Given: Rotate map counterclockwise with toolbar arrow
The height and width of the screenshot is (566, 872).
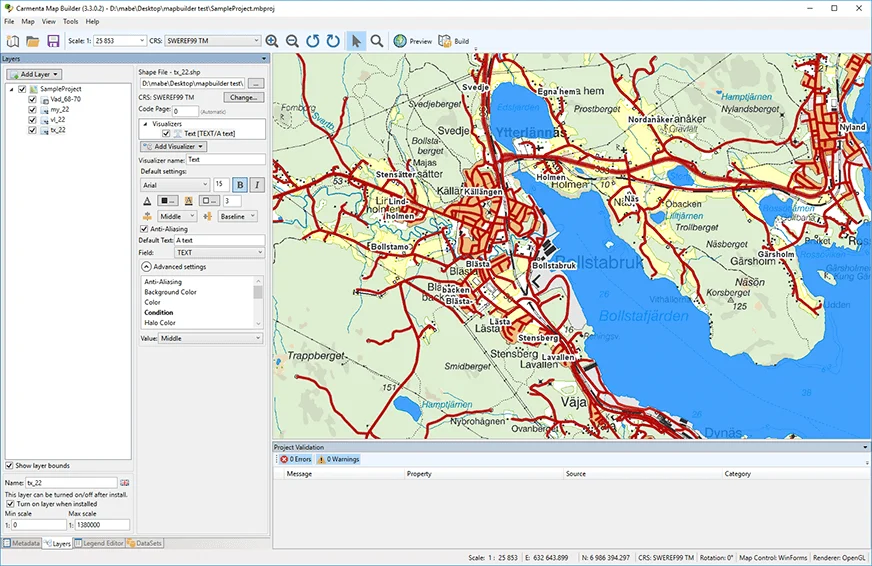Looking at the screenshot, I should point(313,41).
